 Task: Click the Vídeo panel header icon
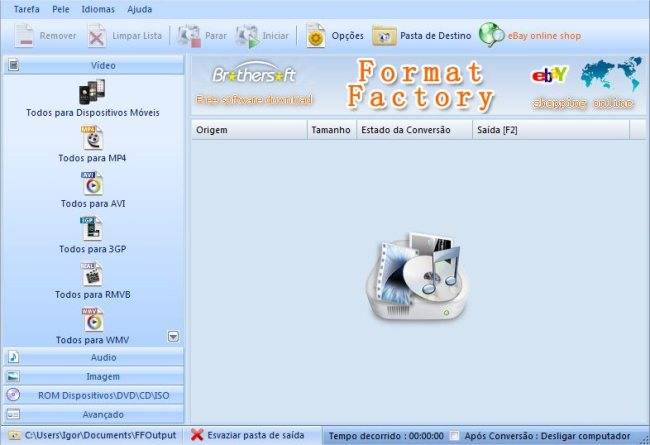[x=14, y=65]
